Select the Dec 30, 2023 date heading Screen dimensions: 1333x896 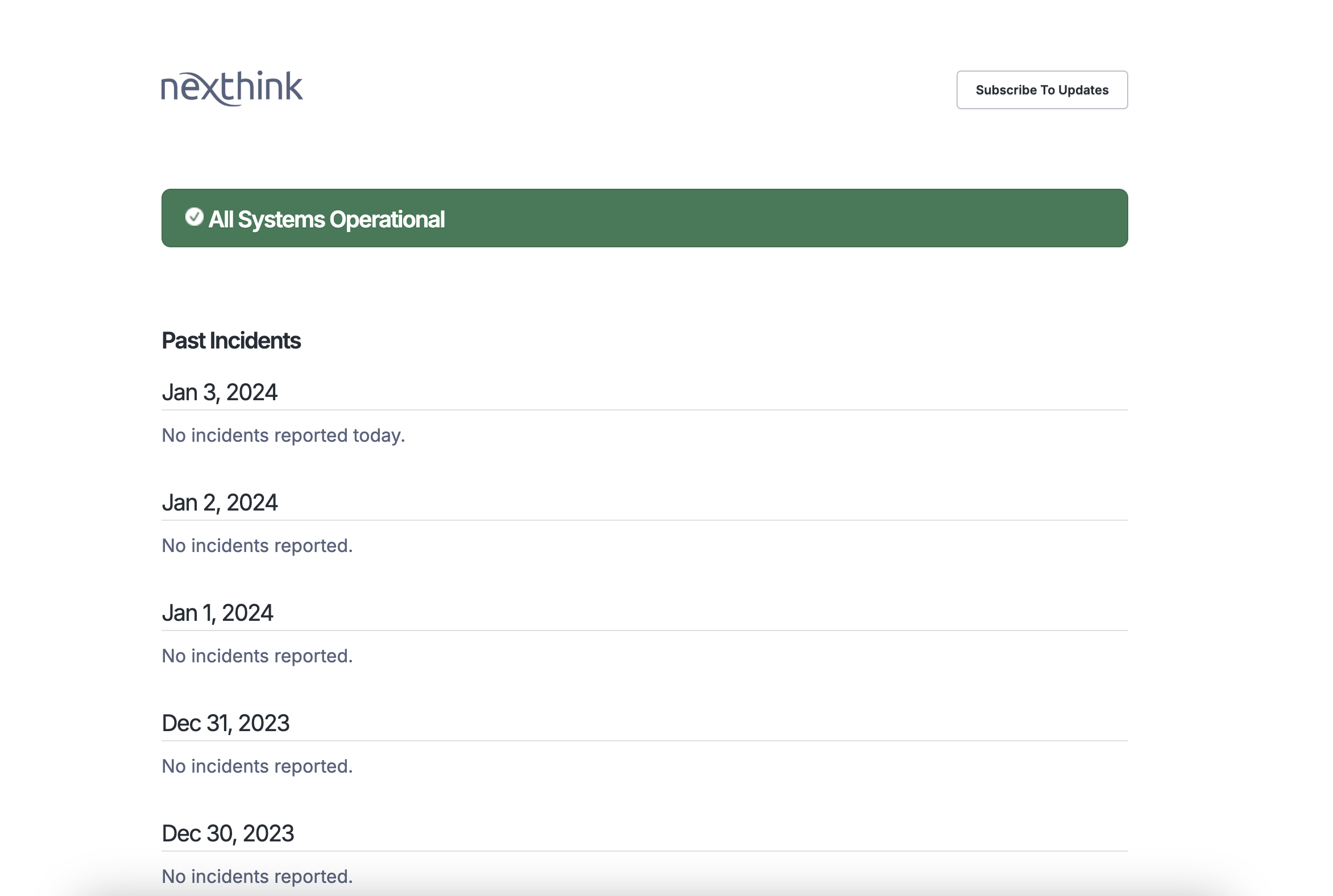[227, 833]
